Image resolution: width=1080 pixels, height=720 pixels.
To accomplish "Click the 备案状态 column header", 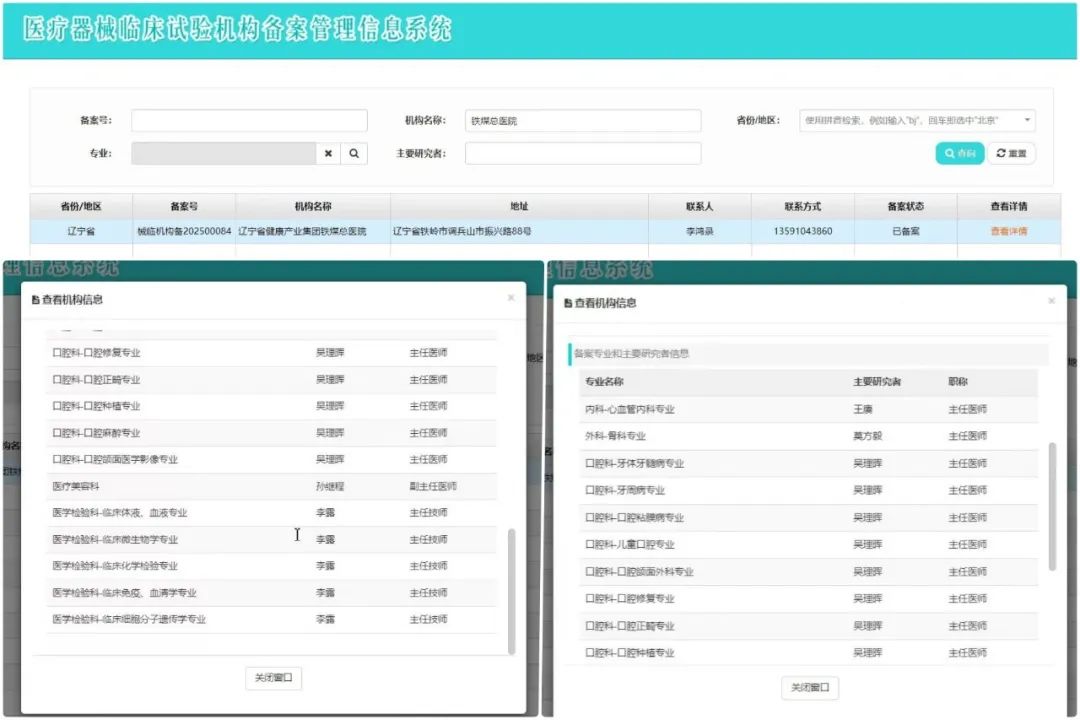I will 906,207.
